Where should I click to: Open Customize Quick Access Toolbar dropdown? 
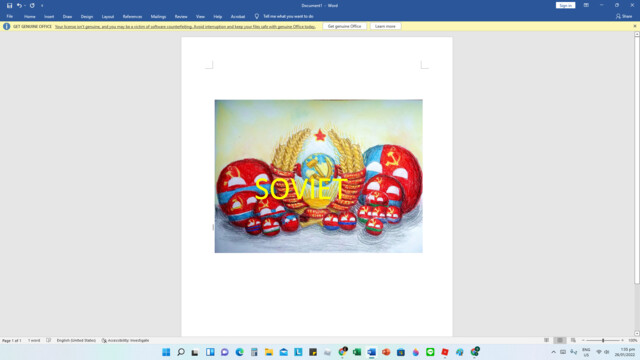(42, 6)
